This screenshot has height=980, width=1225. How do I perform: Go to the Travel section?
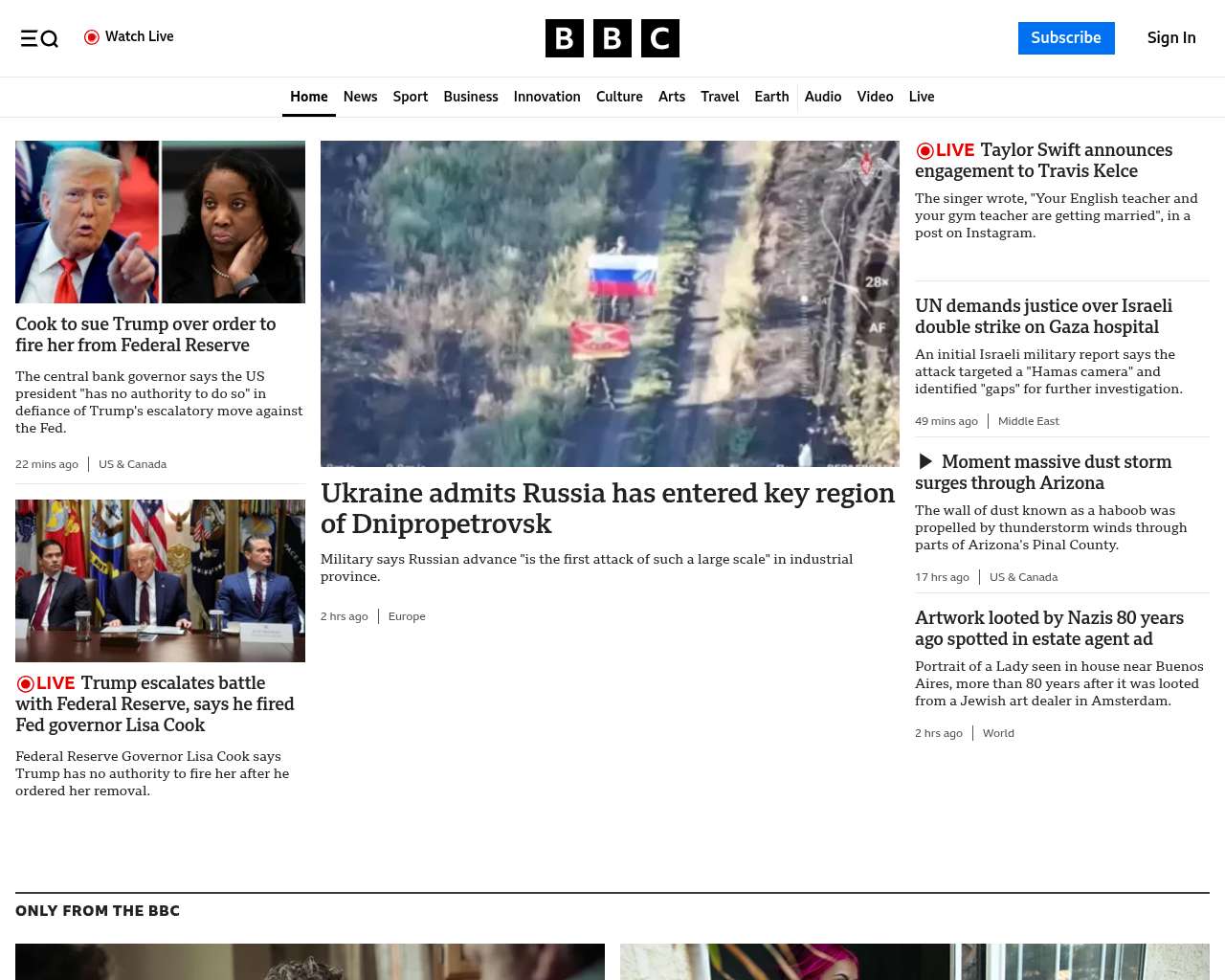(x=720, y=97)
